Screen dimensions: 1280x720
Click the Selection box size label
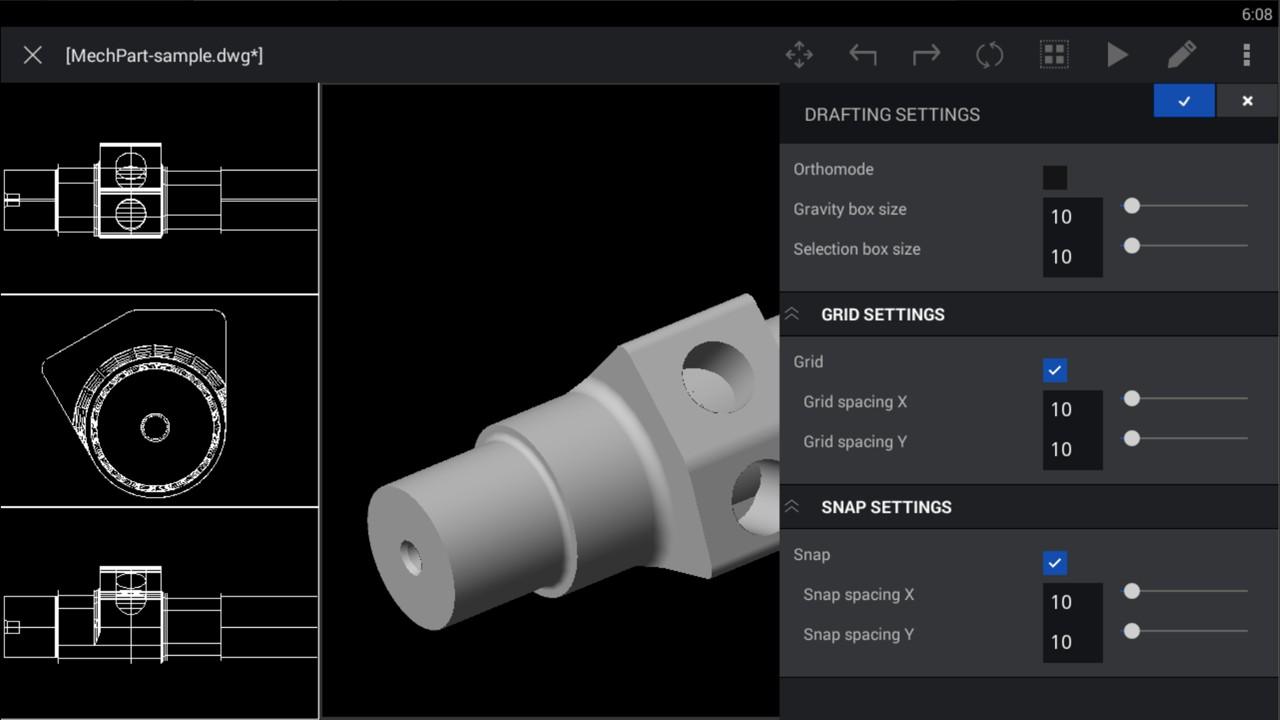(857, 249)
